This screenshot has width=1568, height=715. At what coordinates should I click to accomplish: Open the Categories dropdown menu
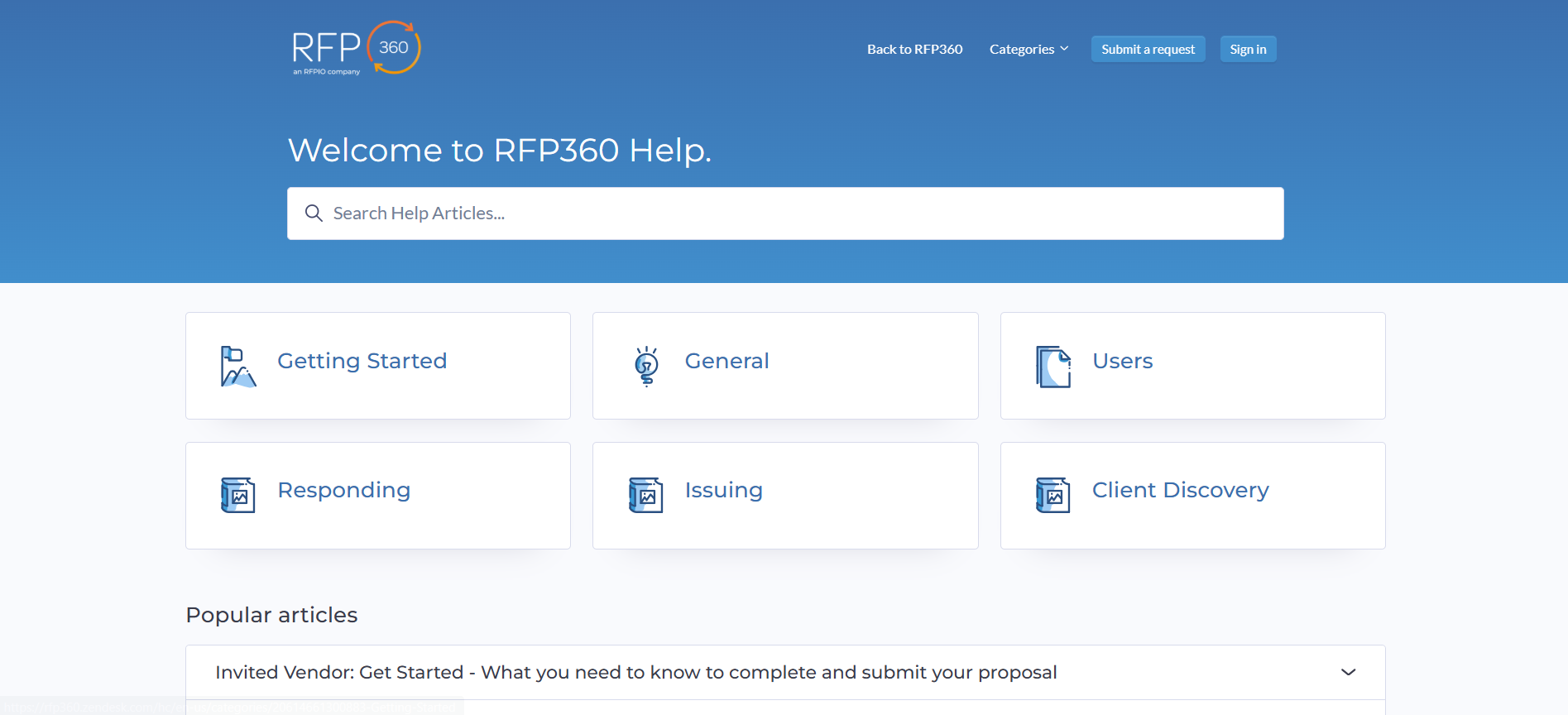[x=1029, y=50]
